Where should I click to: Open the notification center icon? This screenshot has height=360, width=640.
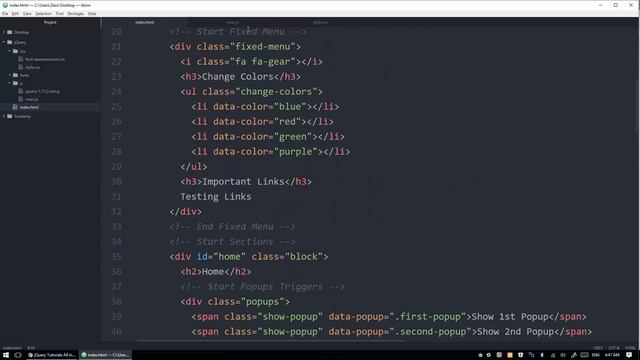click(629, 355)
